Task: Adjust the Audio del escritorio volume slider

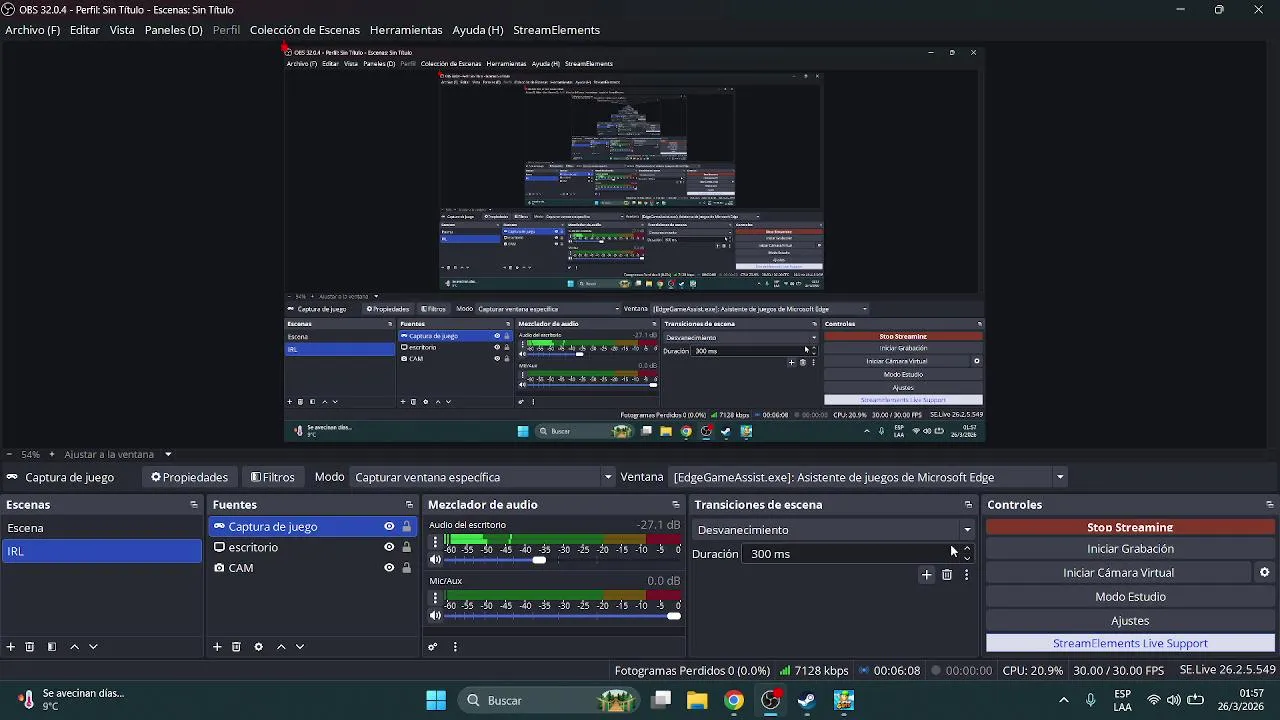Action: 563,560
